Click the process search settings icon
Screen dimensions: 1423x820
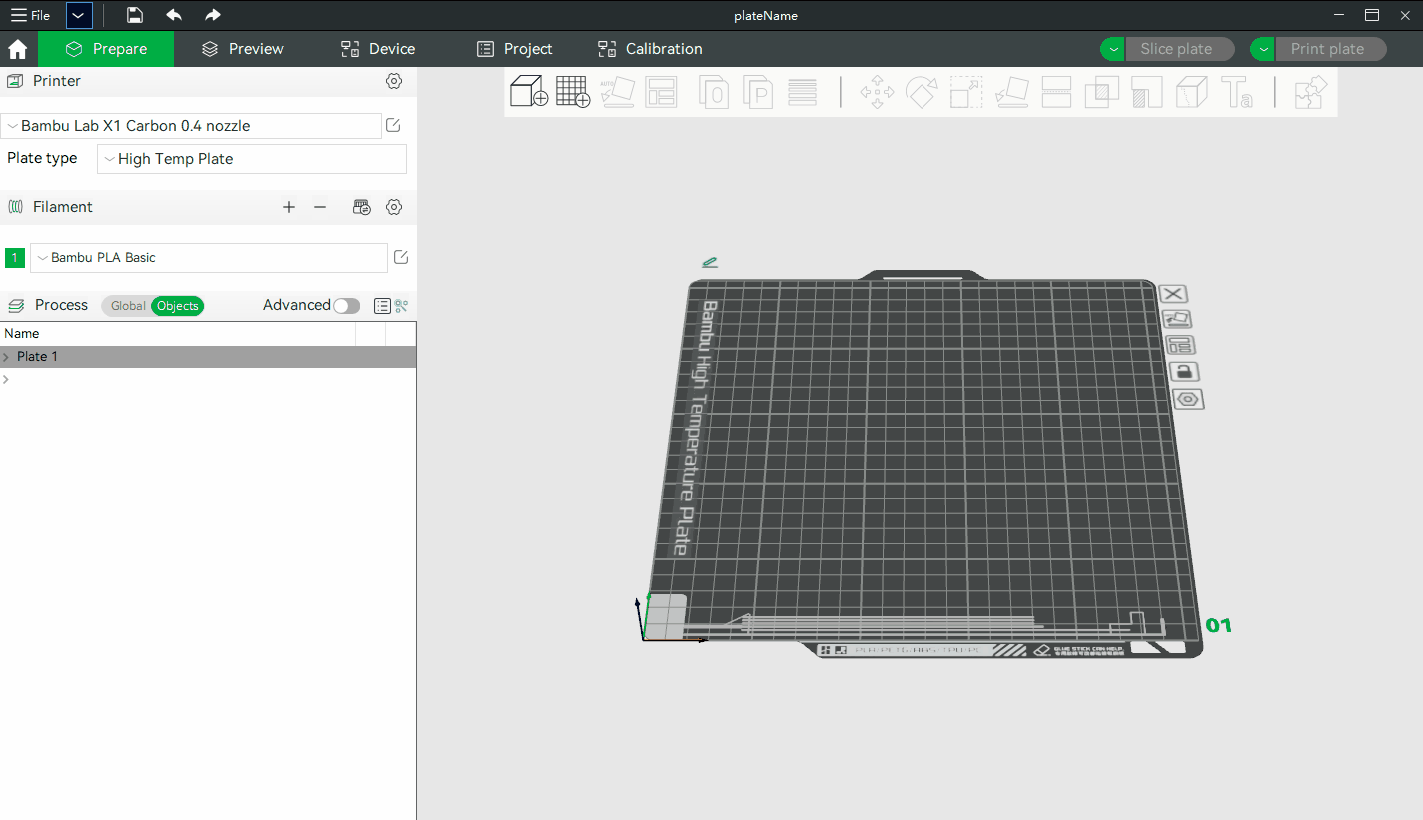point(402,306)
